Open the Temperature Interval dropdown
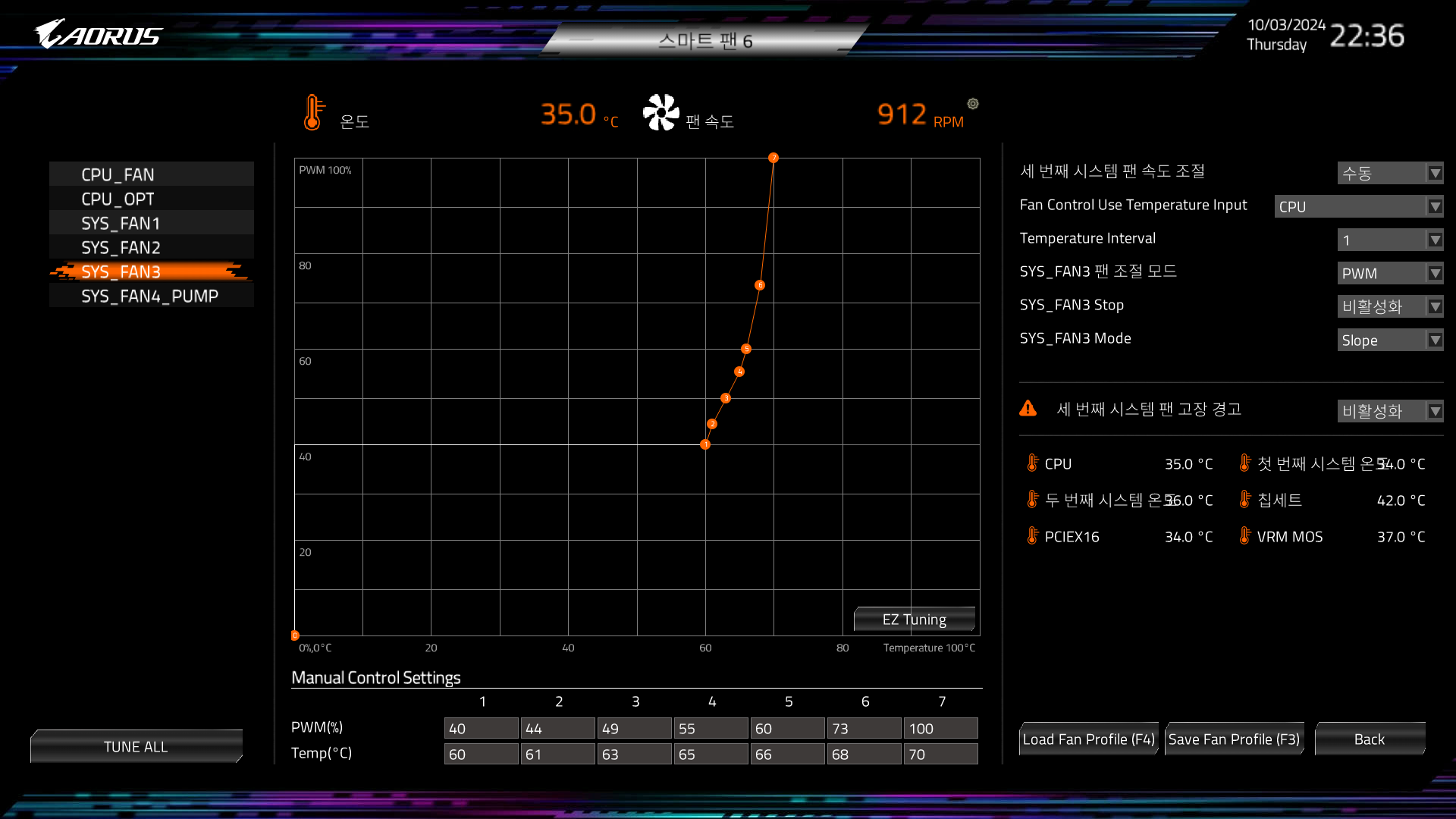This screenshot has height=819, width=1456. coord(1390,240)
